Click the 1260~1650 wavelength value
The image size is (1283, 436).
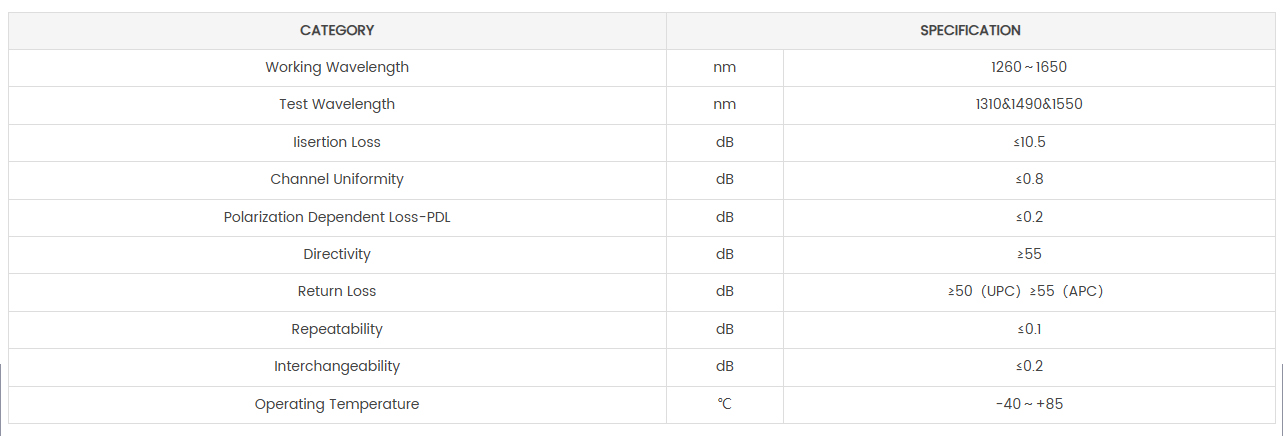tap(1029, 67)
